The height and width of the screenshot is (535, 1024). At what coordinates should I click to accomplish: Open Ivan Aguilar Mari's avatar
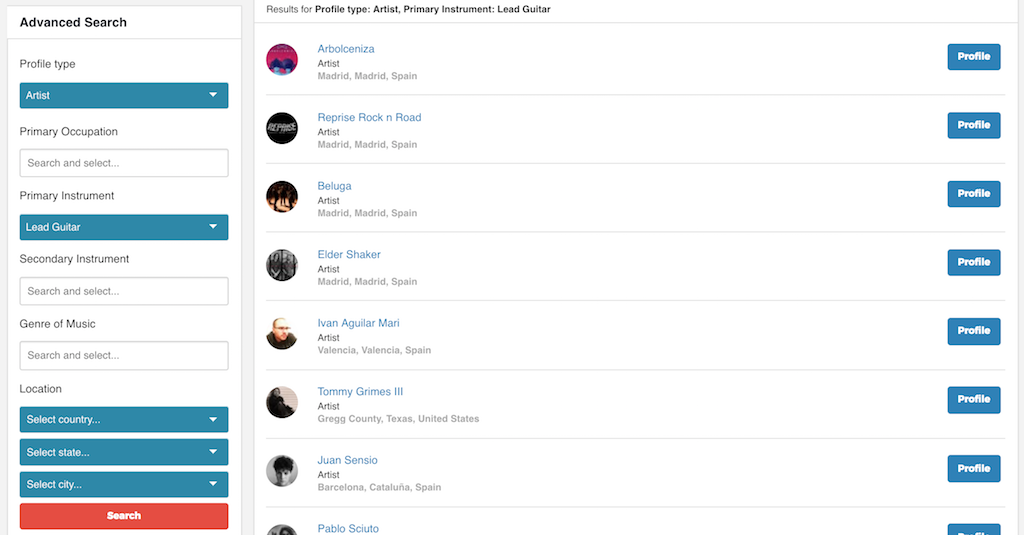(x=282, y=334)
